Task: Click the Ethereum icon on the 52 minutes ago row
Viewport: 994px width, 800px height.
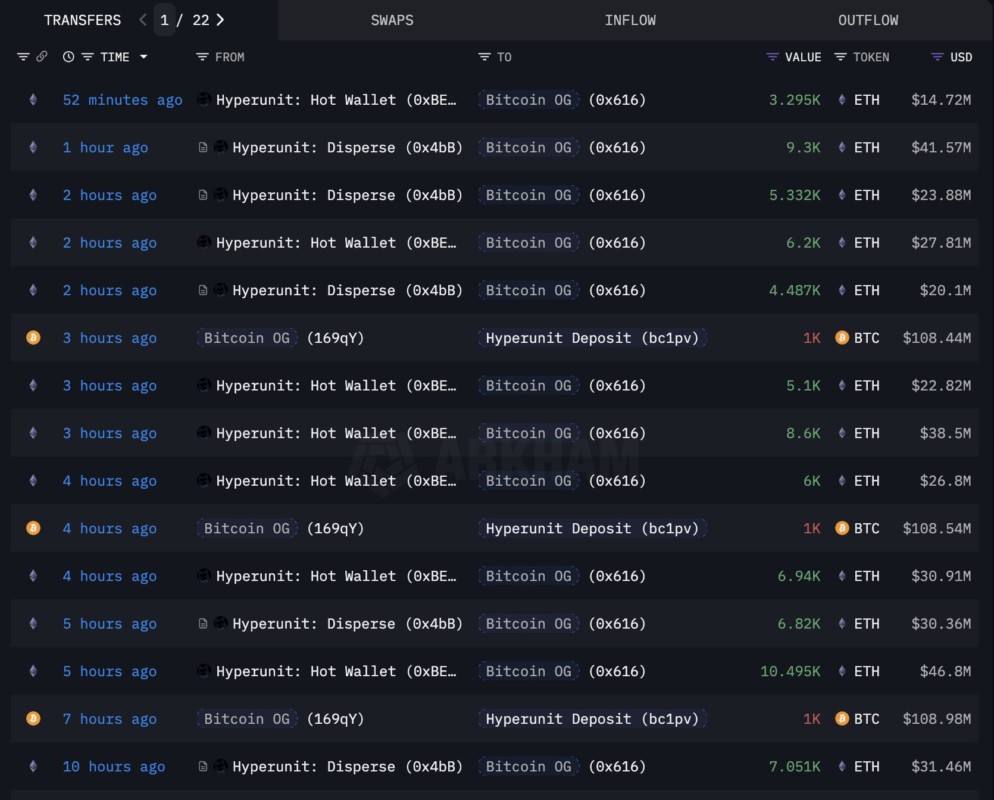Action: [33, 100]
